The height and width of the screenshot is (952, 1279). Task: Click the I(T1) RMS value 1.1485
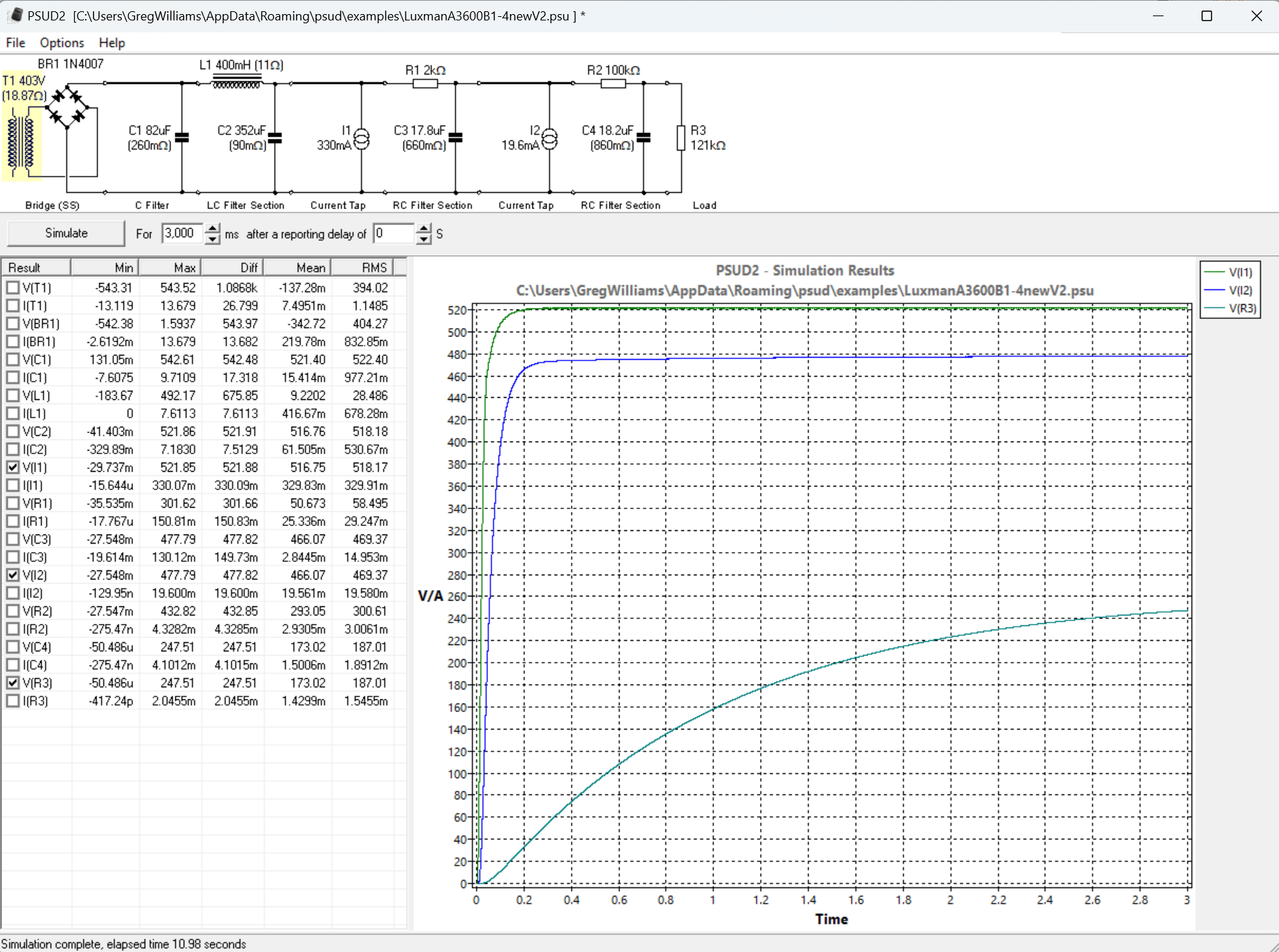click(370, 306)
